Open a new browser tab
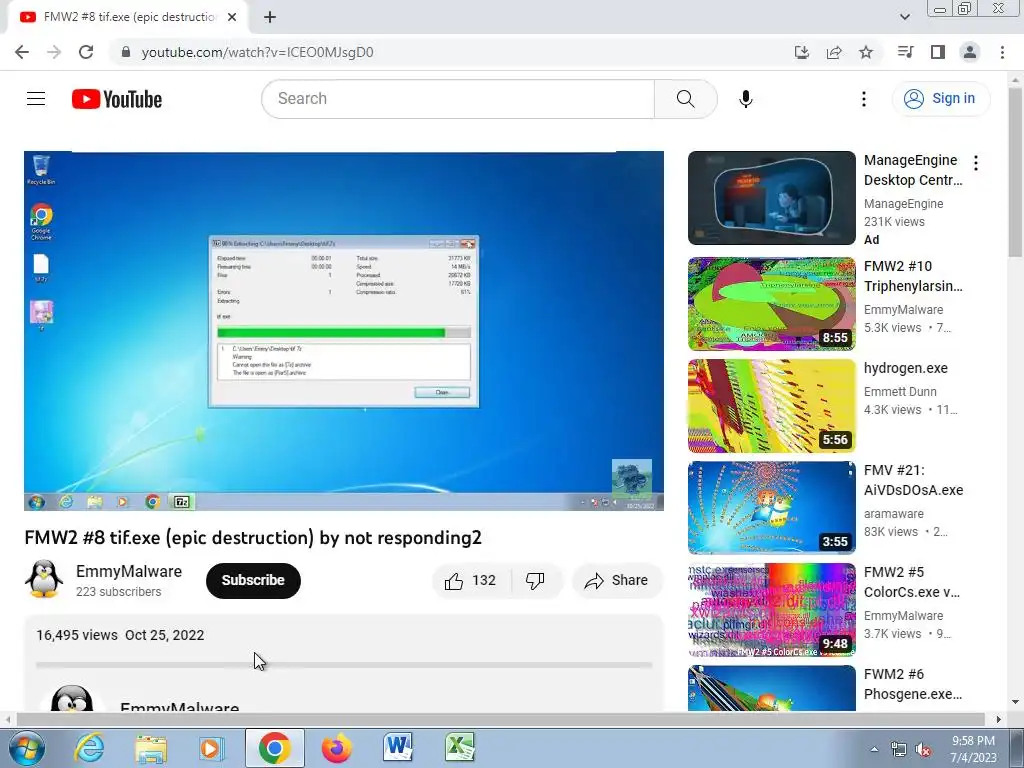The width and height of the screenshot is (1024, 768). click(270, 17)
